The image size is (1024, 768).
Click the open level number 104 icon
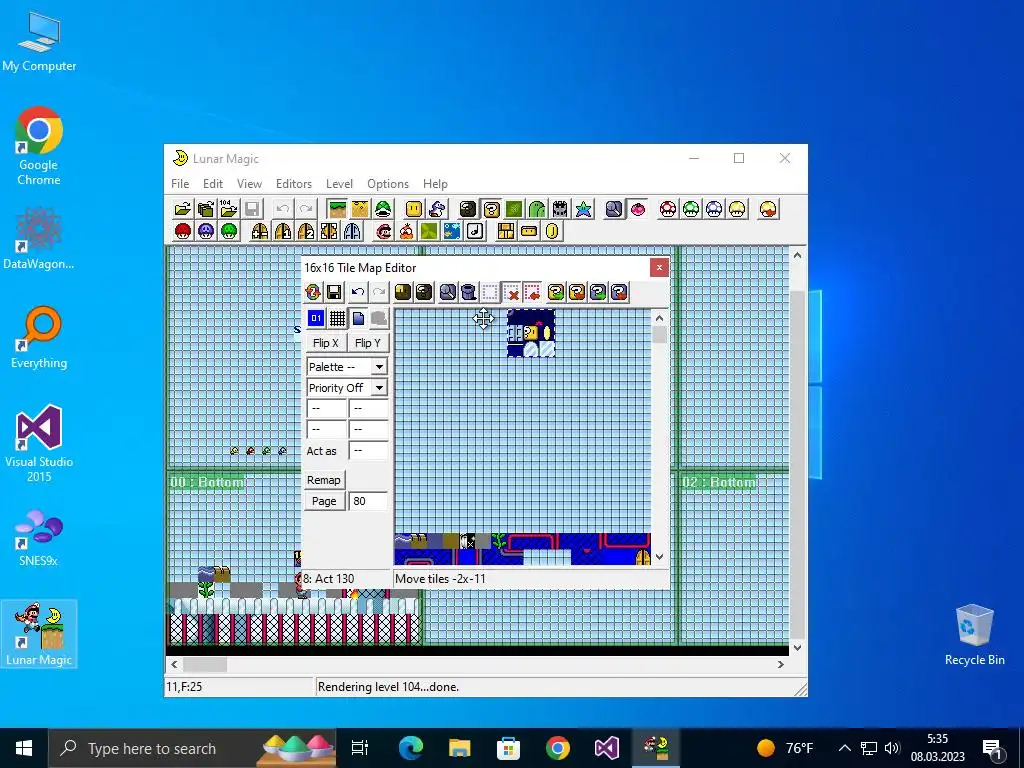(x=229, y=209)
